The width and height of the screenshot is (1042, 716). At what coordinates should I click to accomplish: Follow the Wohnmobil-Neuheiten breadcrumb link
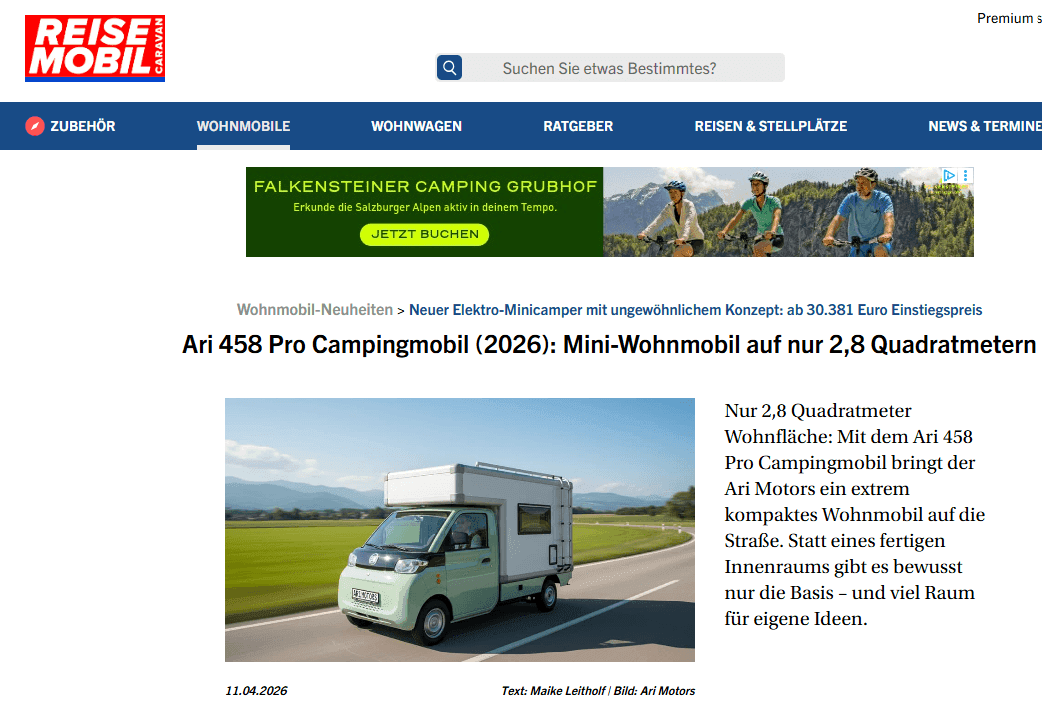315,310
